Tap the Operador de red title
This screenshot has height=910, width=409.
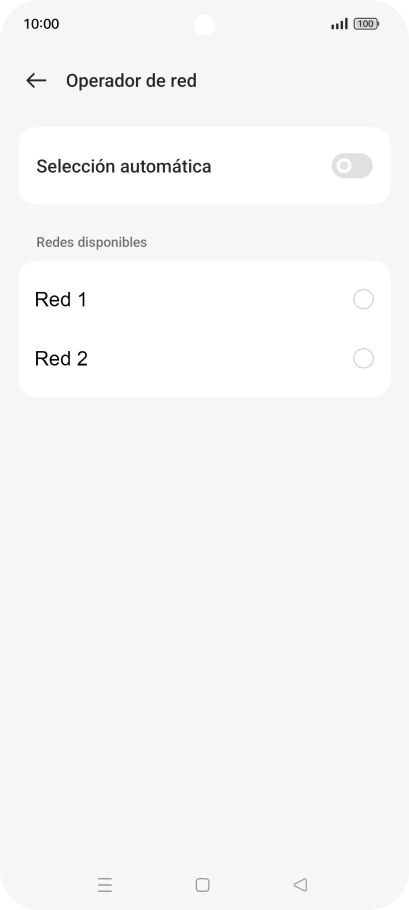[x=131, y=81]
